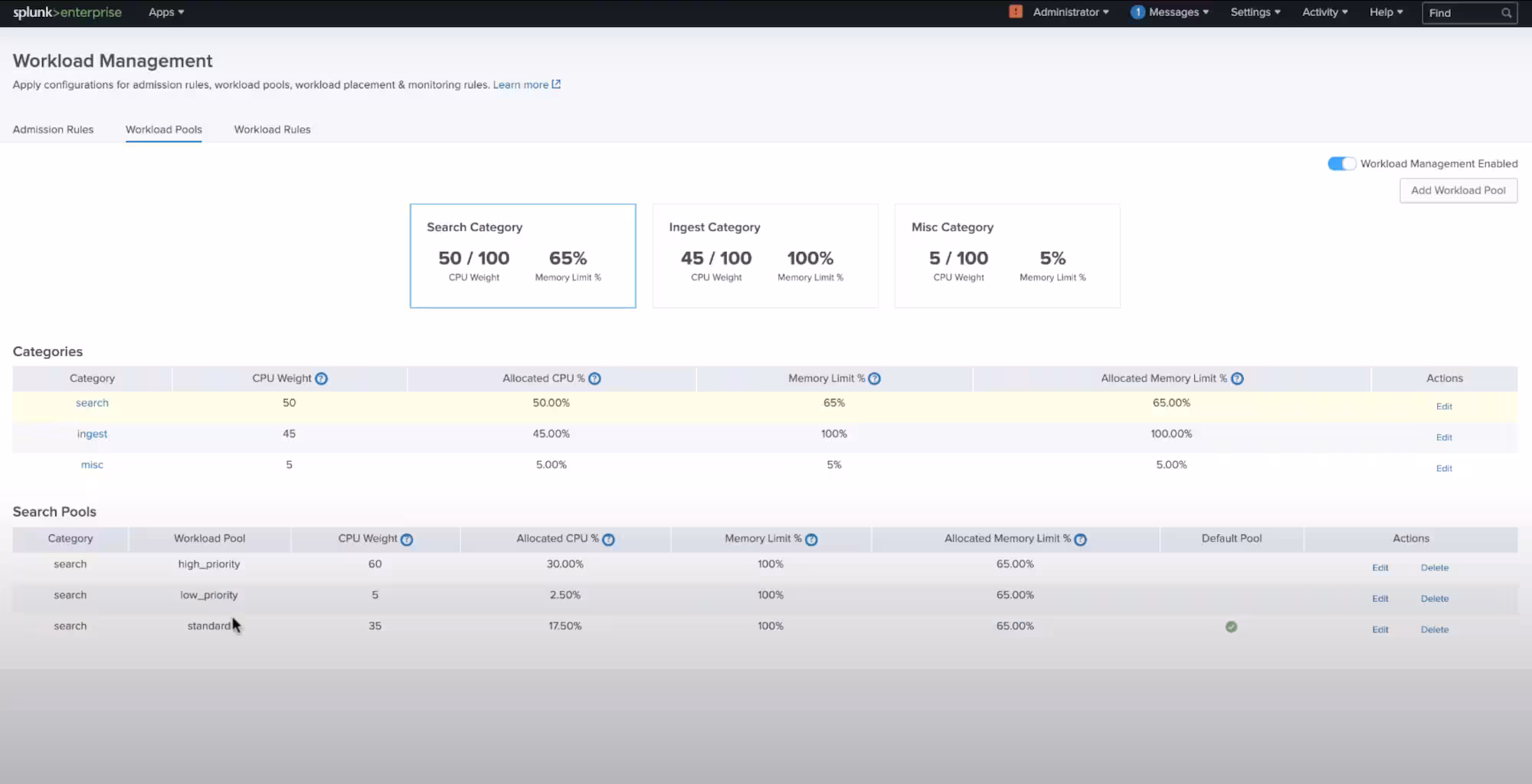
Task: Click the Memory Limit % help icon in Search Pools
Action: pyautogui.click(x=811, y=538)
